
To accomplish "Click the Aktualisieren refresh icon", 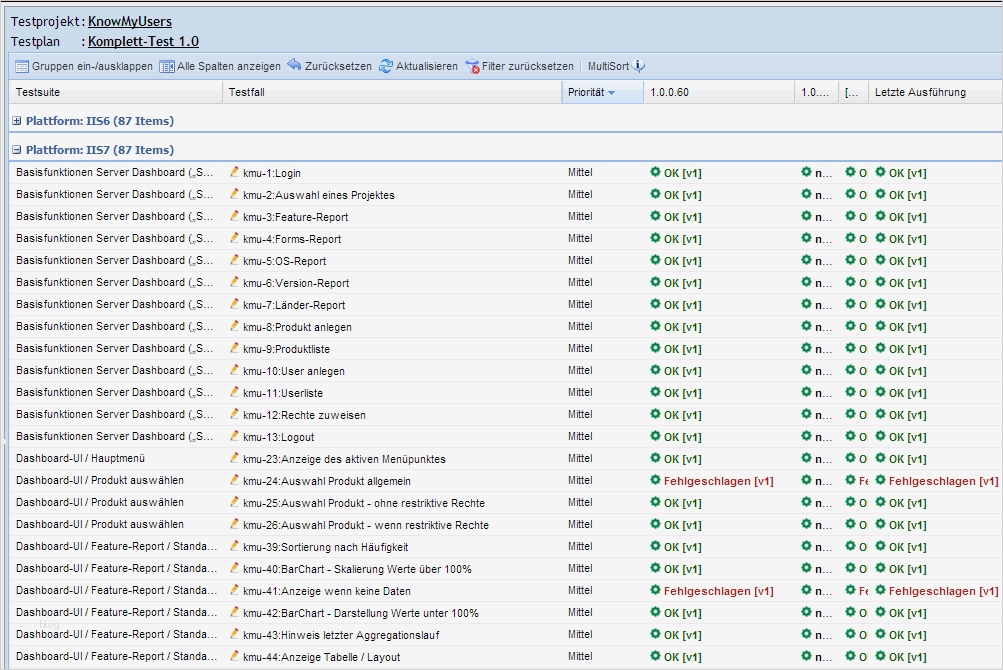I will 386,66.
